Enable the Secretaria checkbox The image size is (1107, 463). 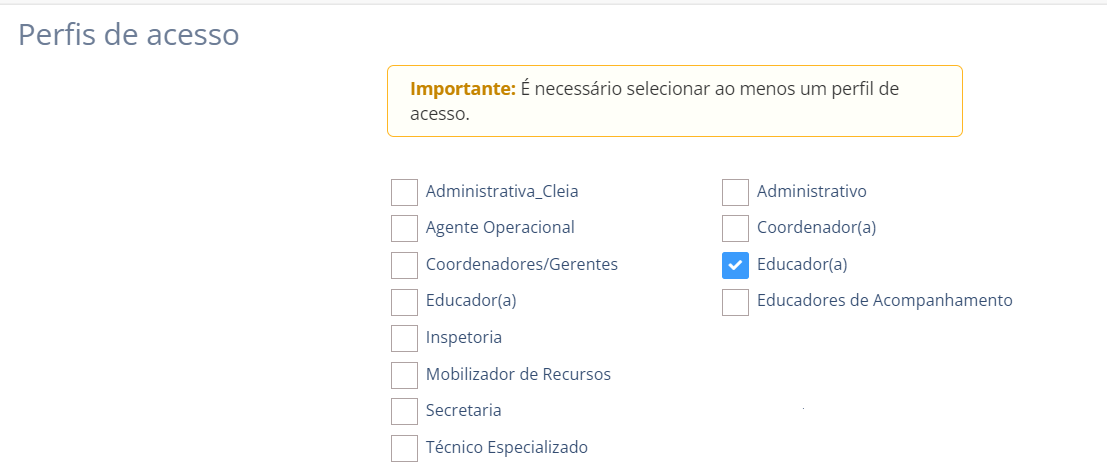[x=404, y=411]
